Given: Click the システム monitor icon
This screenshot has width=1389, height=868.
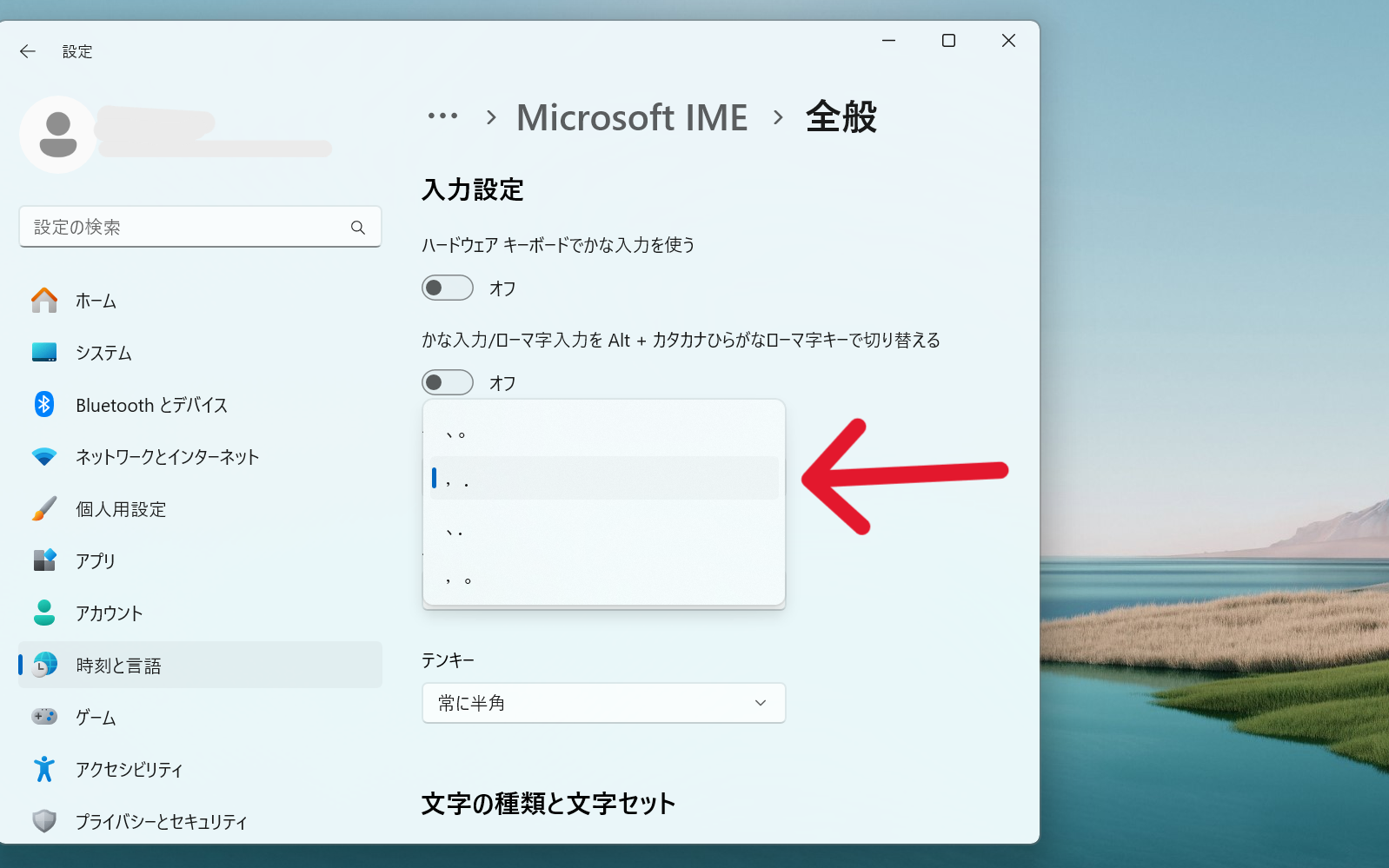Looking at the screenshot, I should pos(44,353).
